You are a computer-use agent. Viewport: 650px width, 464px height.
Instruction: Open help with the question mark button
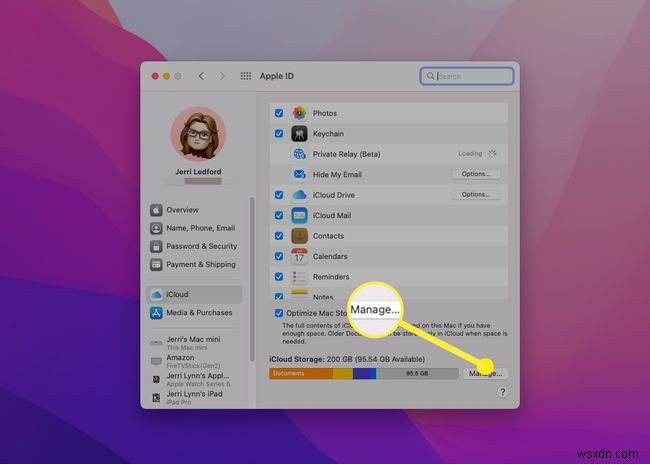(x=502, y=392)
